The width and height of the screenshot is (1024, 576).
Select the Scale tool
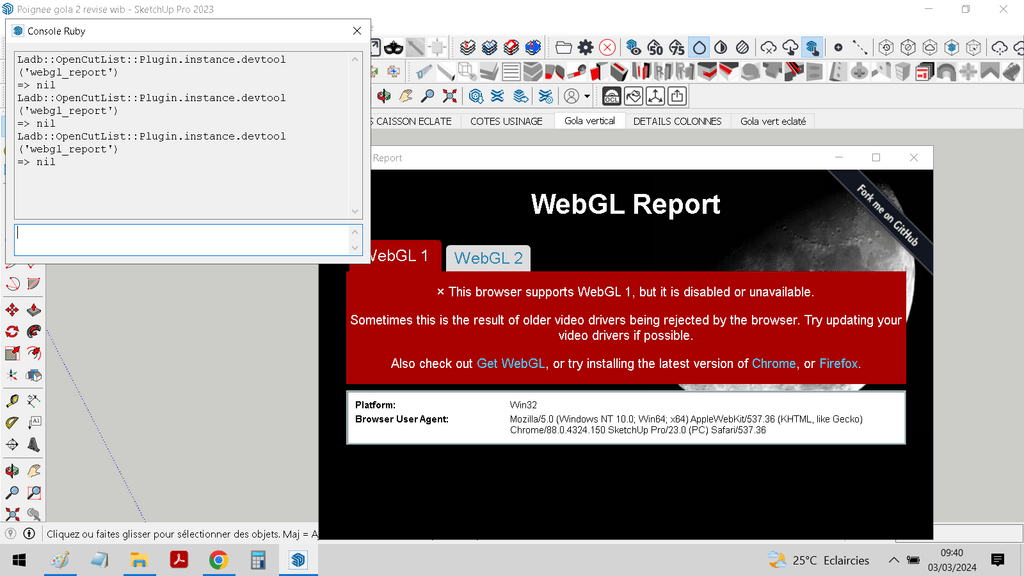(12, 353)
